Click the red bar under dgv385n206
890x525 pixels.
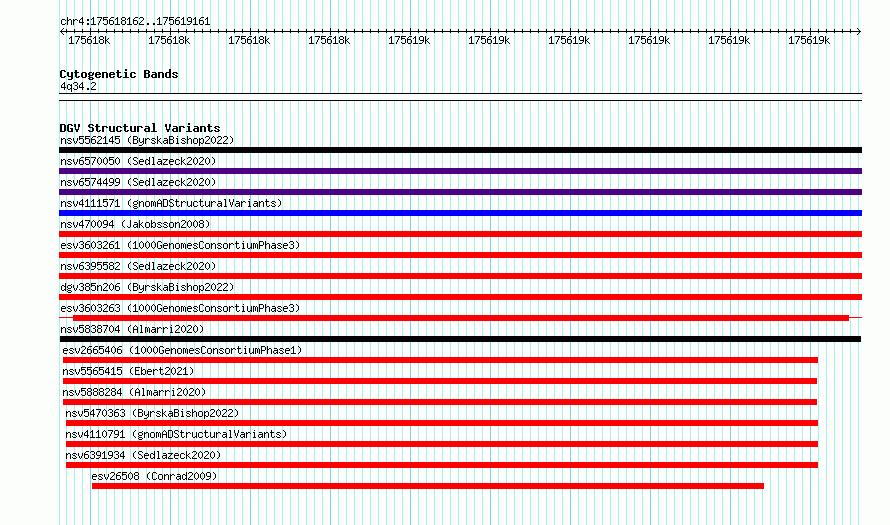click(x=460, y=297)
